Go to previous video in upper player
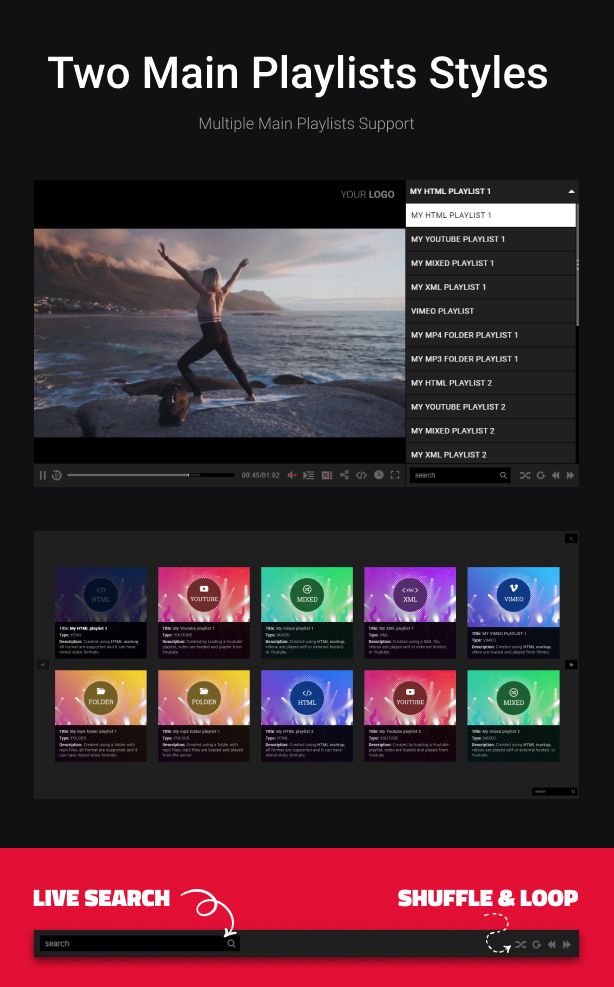Image resolution: width=614 pixels, height=987 pixels. point(555,475)
